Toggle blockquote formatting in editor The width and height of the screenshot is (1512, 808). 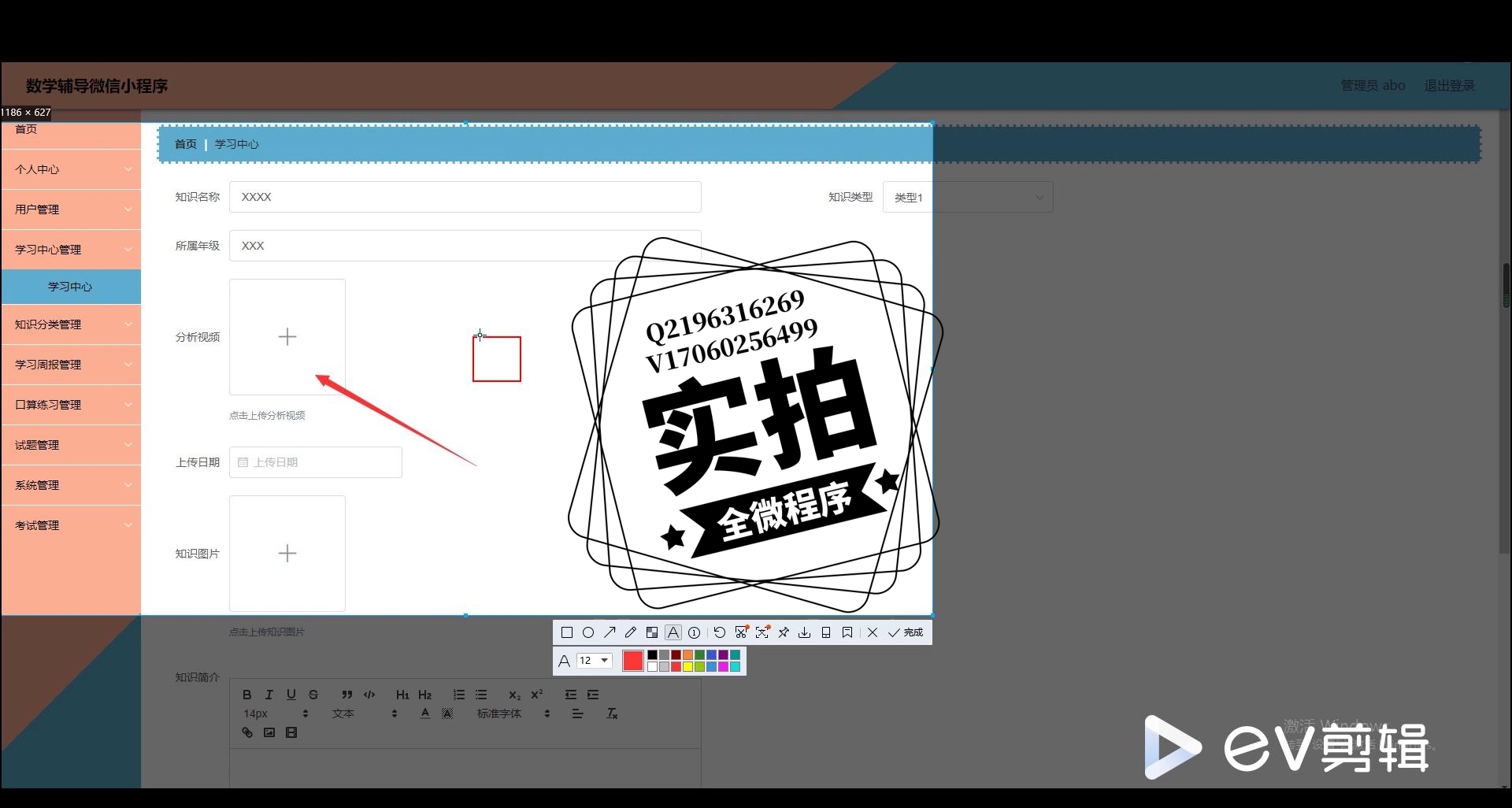pyautogui.click(x=346, y=695)
